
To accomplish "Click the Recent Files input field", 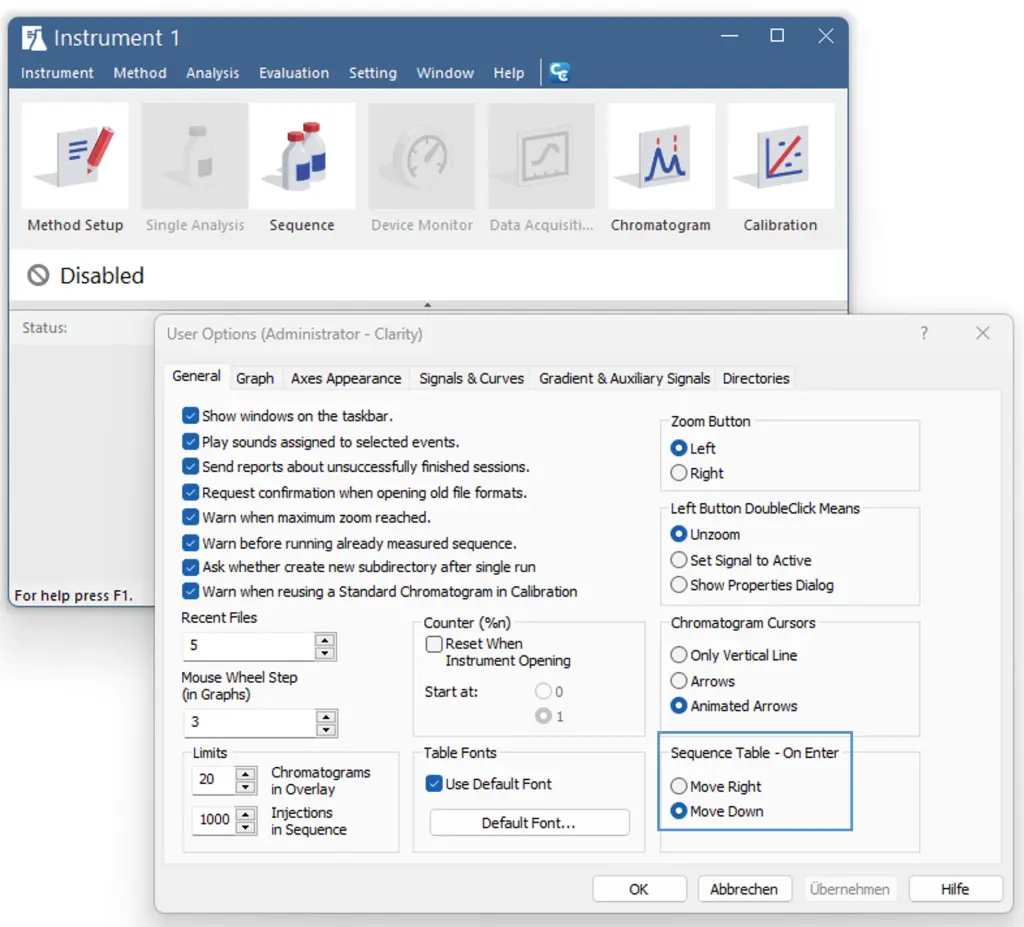I will point(249,645).
